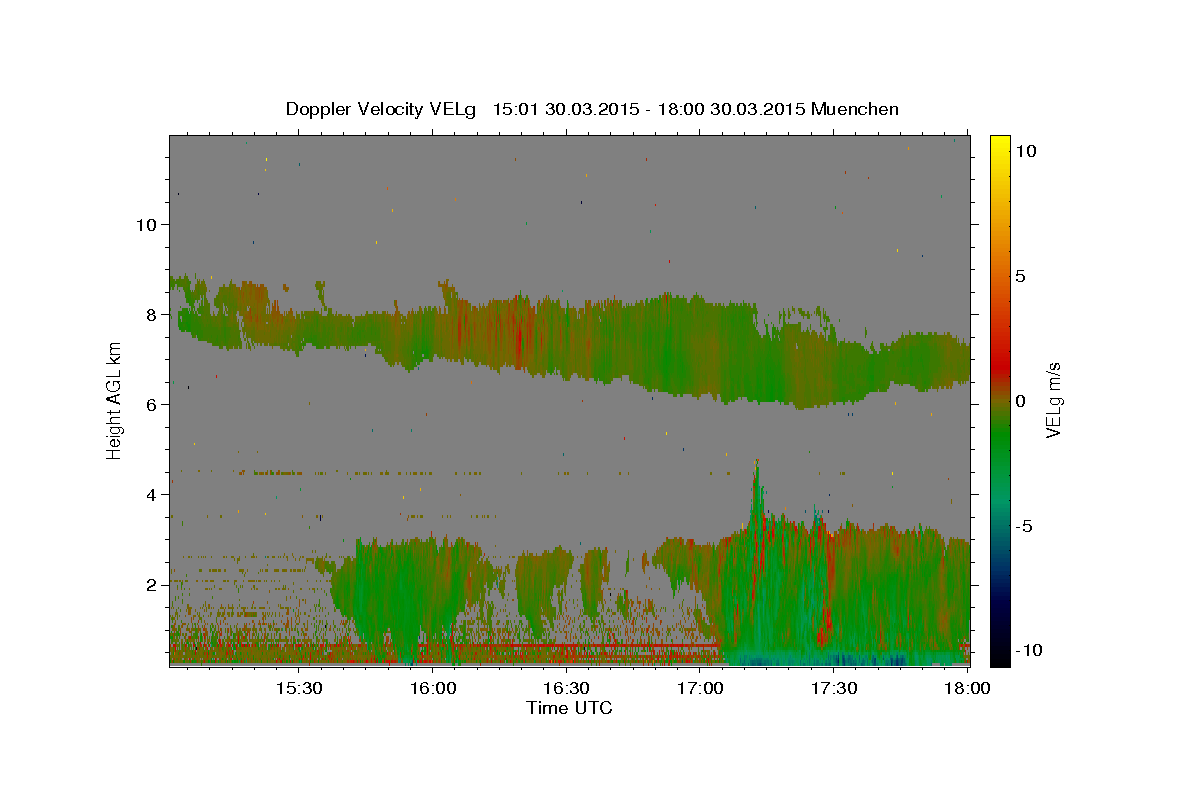
Task: Click the colorbar value 5 label
Action: 1020,276
